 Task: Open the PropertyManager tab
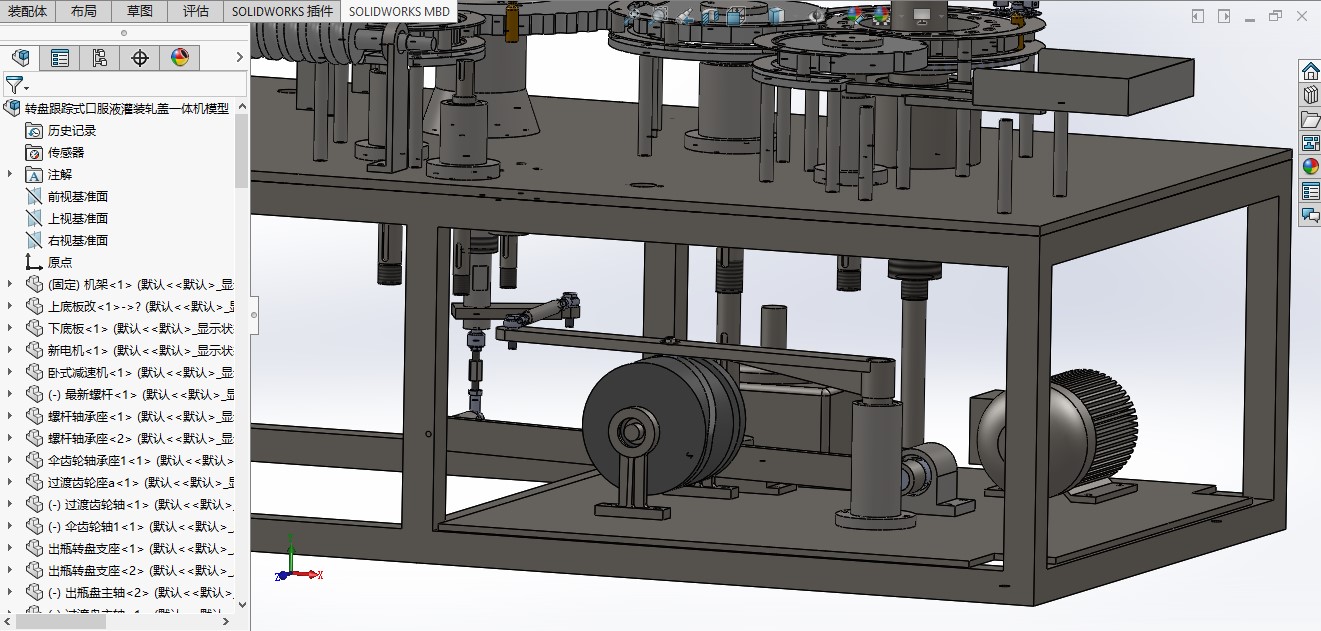pos(60,58)
